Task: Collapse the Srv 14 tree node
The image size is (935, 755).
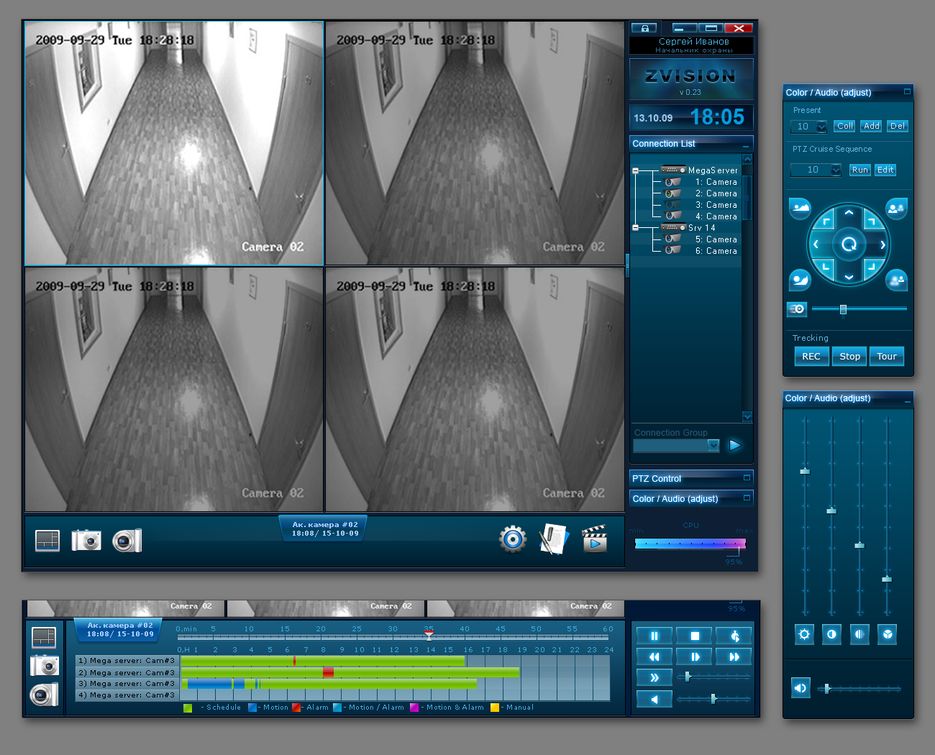Action: [636, 228]
